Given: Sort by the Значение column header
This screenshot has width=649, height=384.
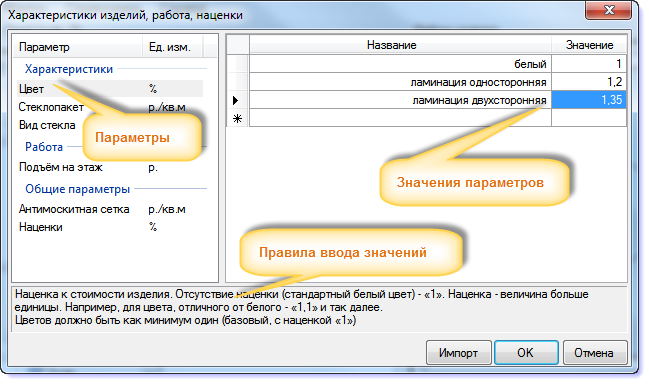Looking at the screenshot, I should tap(589, 45).
